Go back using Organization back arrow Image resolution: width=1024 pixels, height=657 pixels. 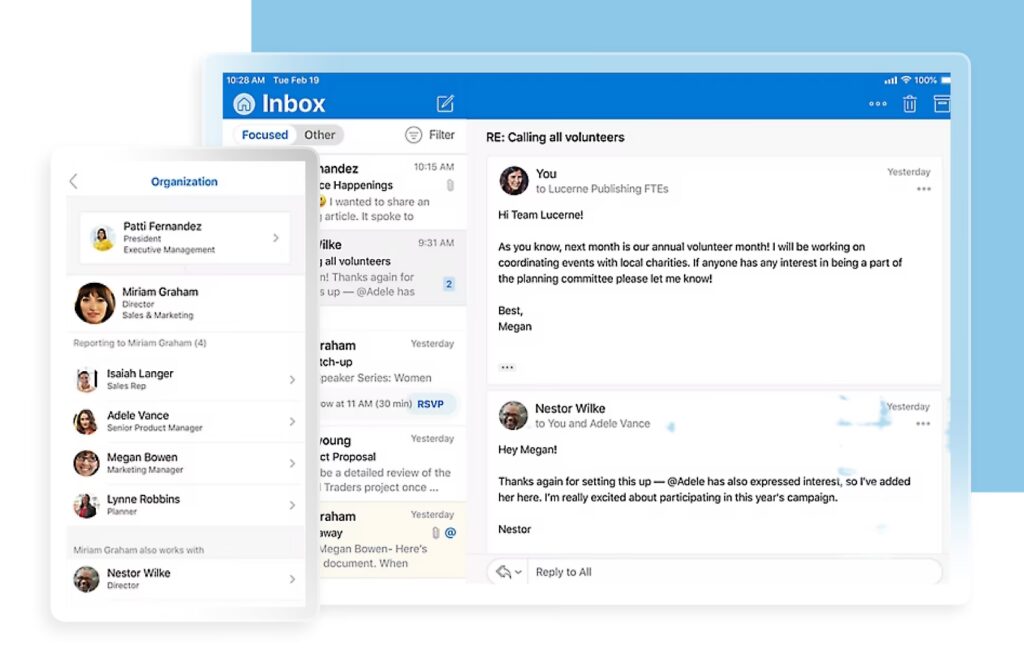(73, 181)
